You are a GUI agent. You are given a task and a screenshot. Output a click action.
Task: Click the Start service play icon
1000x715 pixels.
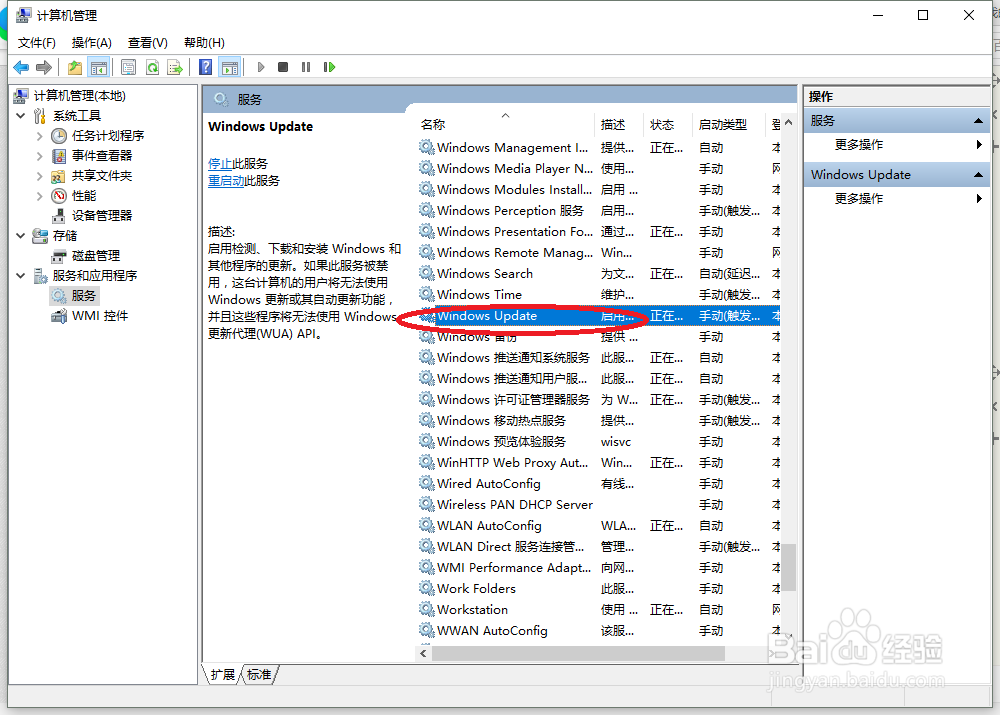click(x=260, y=67)
